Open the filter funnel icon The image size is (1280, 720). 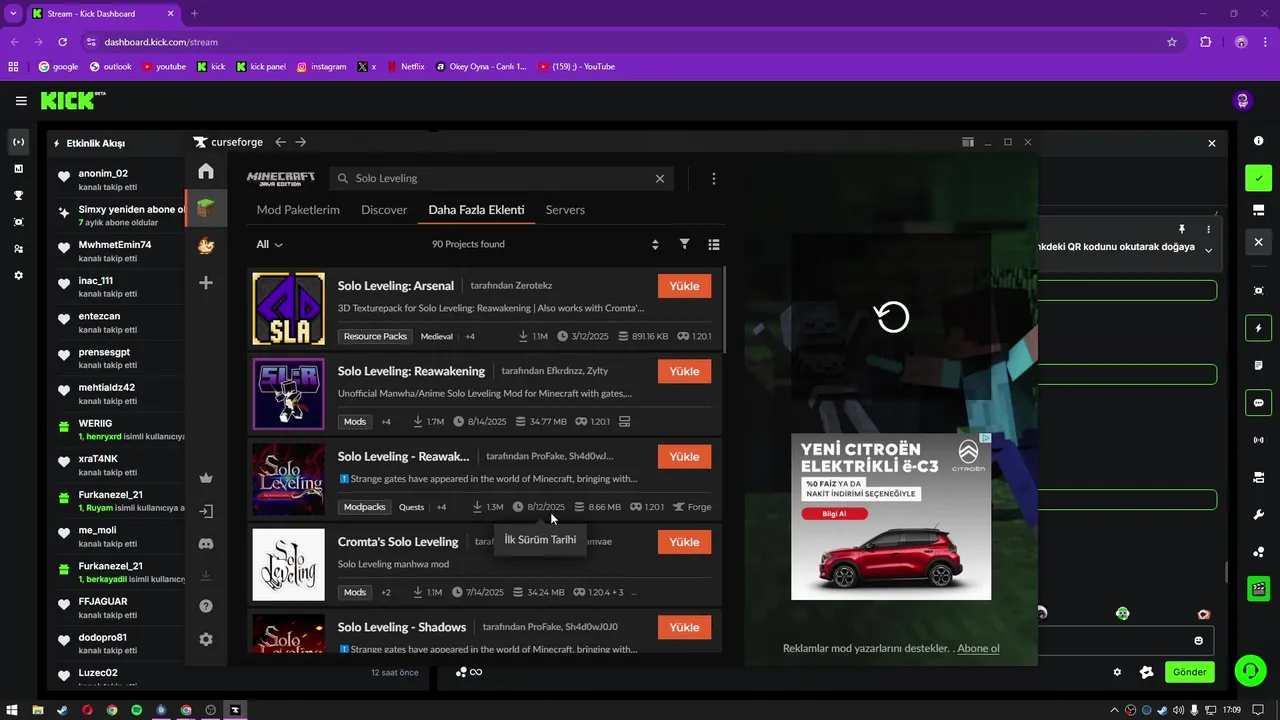pos(685,244)
